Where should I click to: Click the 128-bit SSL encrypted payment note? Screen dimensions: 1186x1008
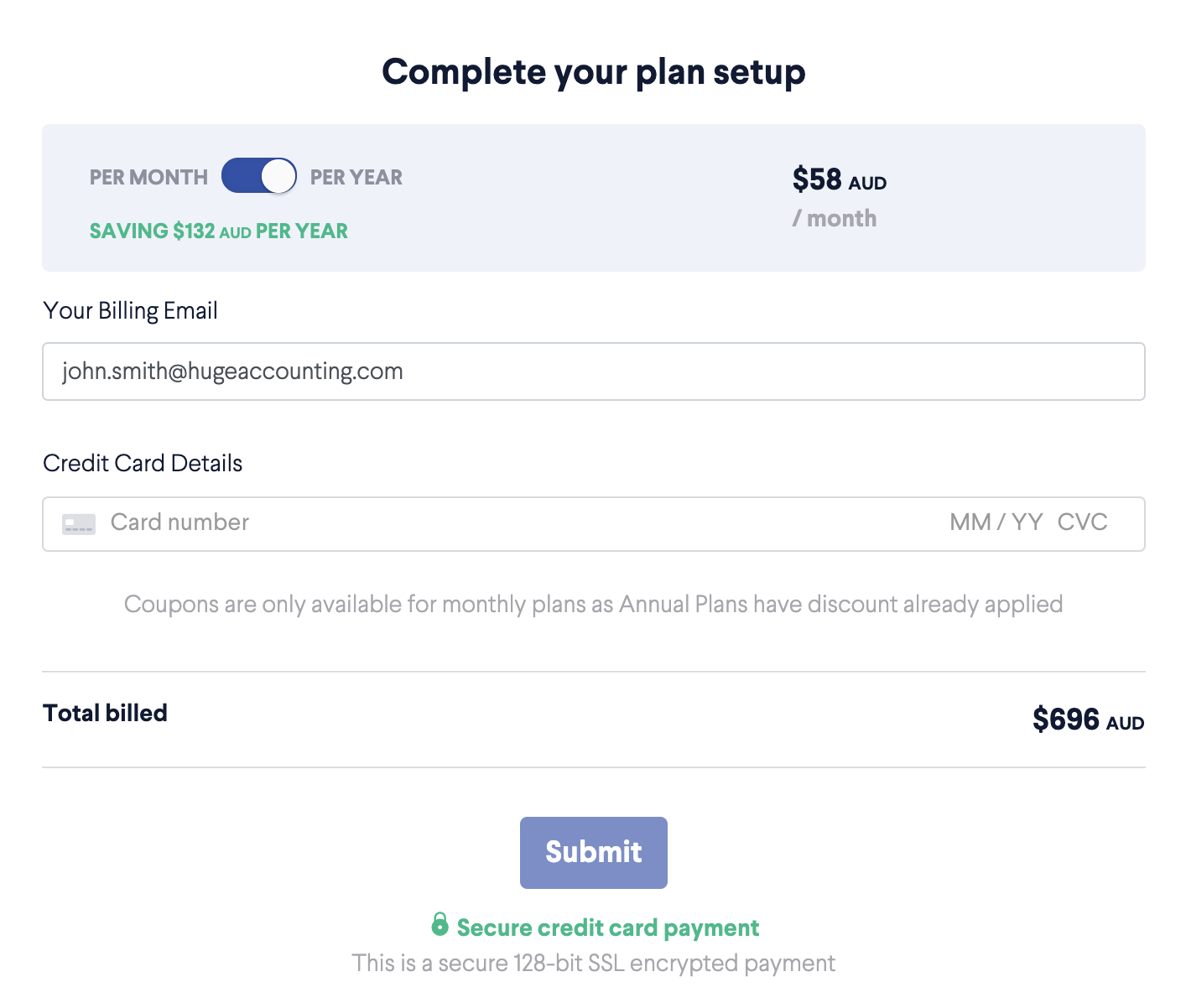pyautogui.click(x=593, y=963)
